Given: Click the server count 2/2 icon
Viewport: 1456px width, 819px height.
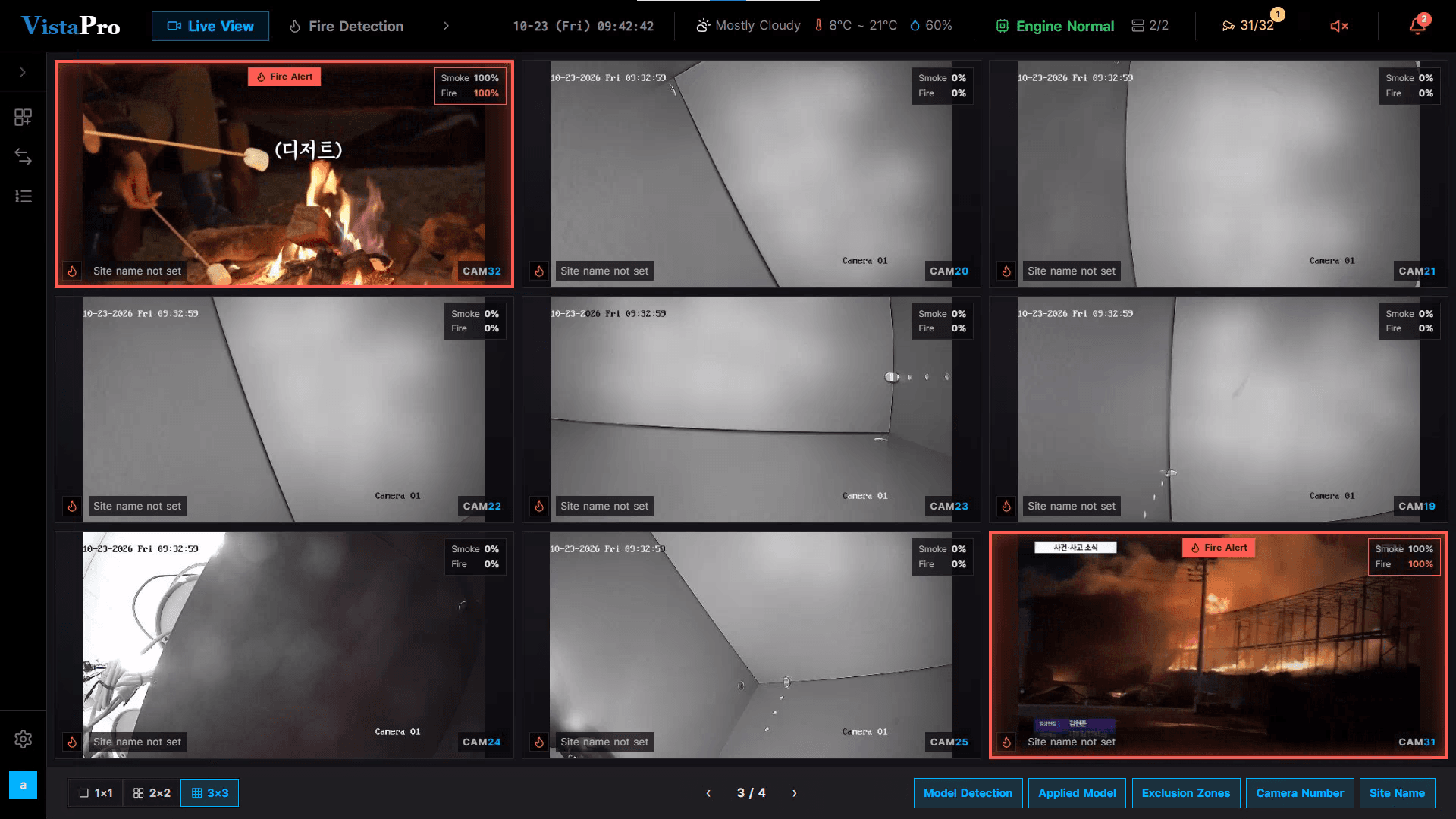Looking at the screenshot, I should pyautogui.click(x=1150, y=26).
